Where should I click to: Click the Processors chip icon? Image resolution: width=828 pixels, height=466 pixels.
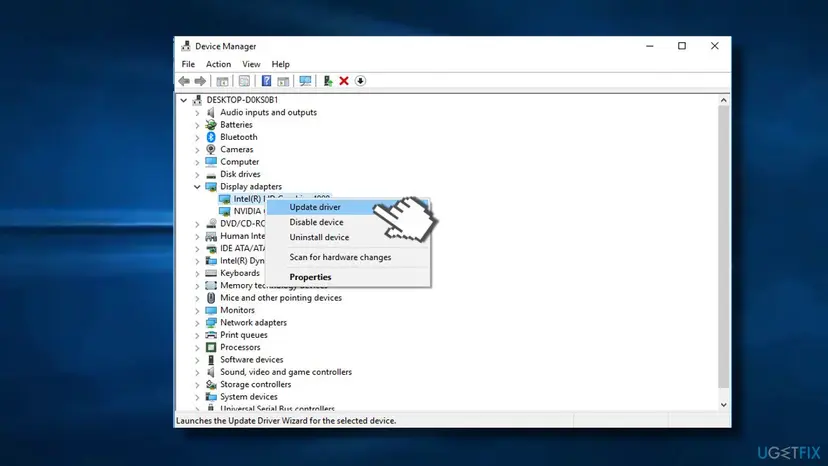[211, 347]
